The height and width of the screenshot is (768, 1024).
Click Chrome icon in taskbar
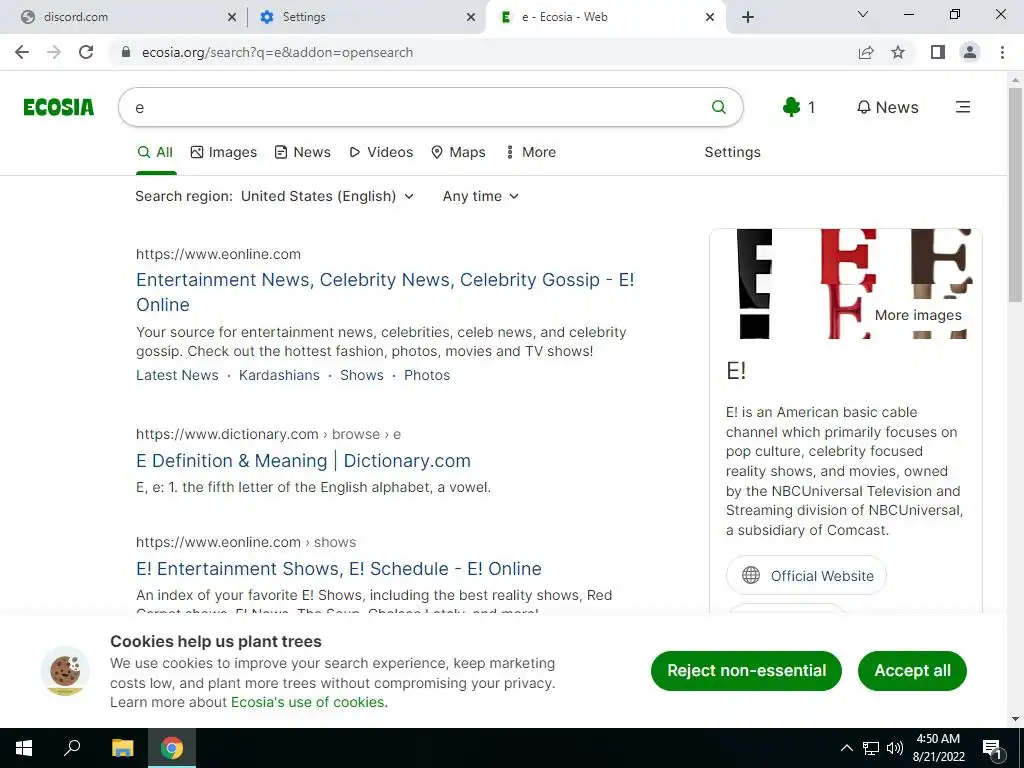click(172, 748)
